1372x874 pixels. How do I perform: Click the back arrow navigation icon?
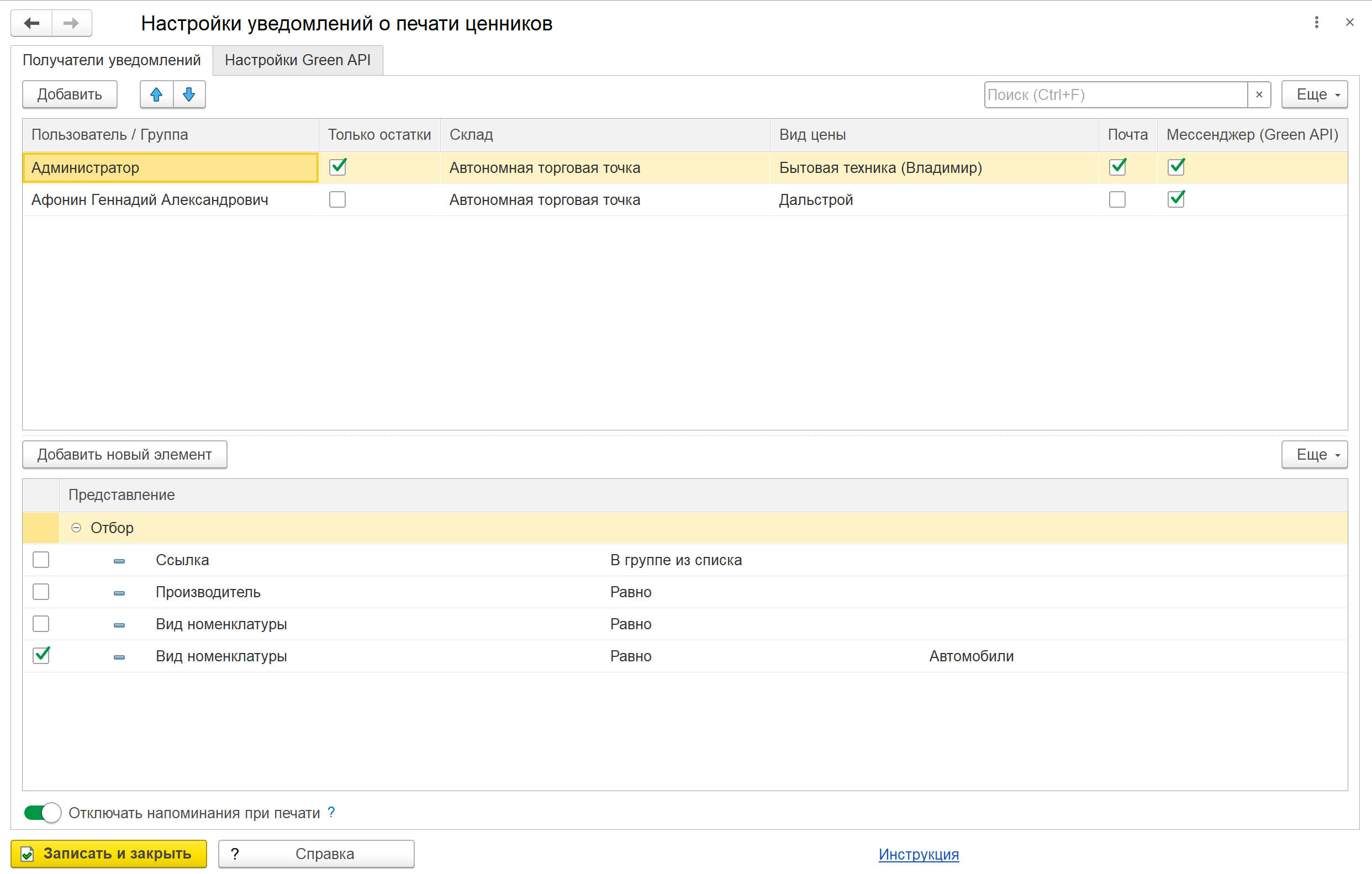pyautogui.click(x=31, y=23)
